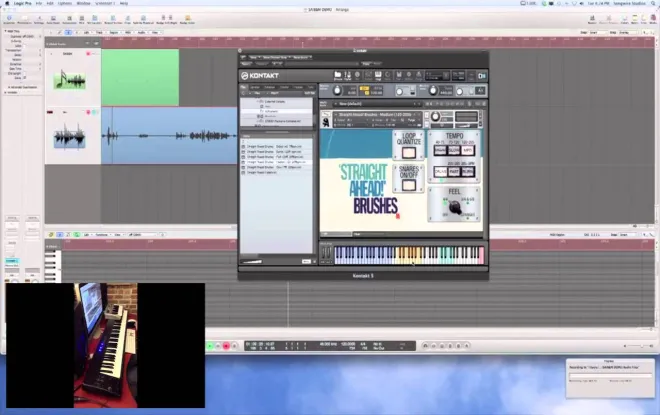Click the Kontakt Purge icon

coord(418,75)
